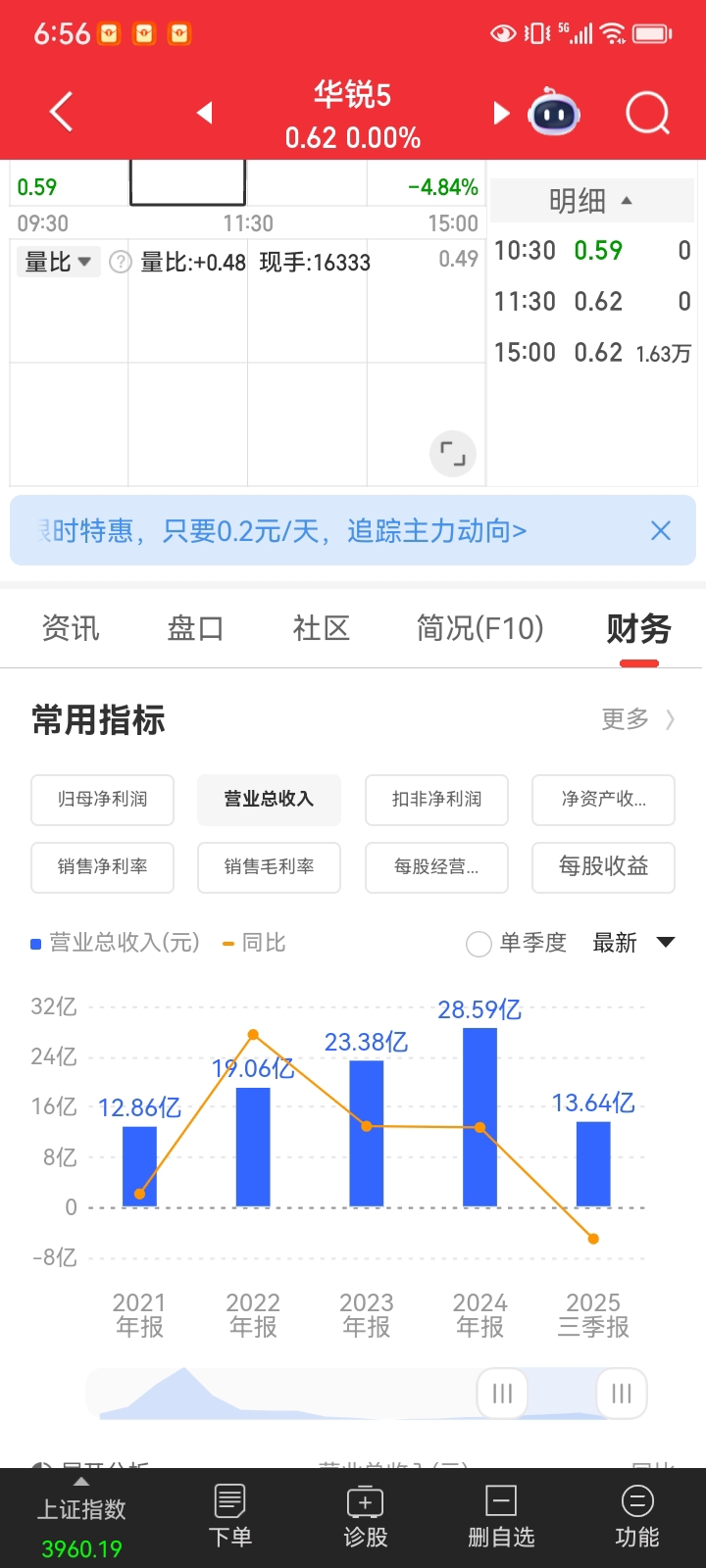Open the robot assistant icon
Image resolution: width=706 pixels, height=1568 pixels.
[x=554, y=113]
